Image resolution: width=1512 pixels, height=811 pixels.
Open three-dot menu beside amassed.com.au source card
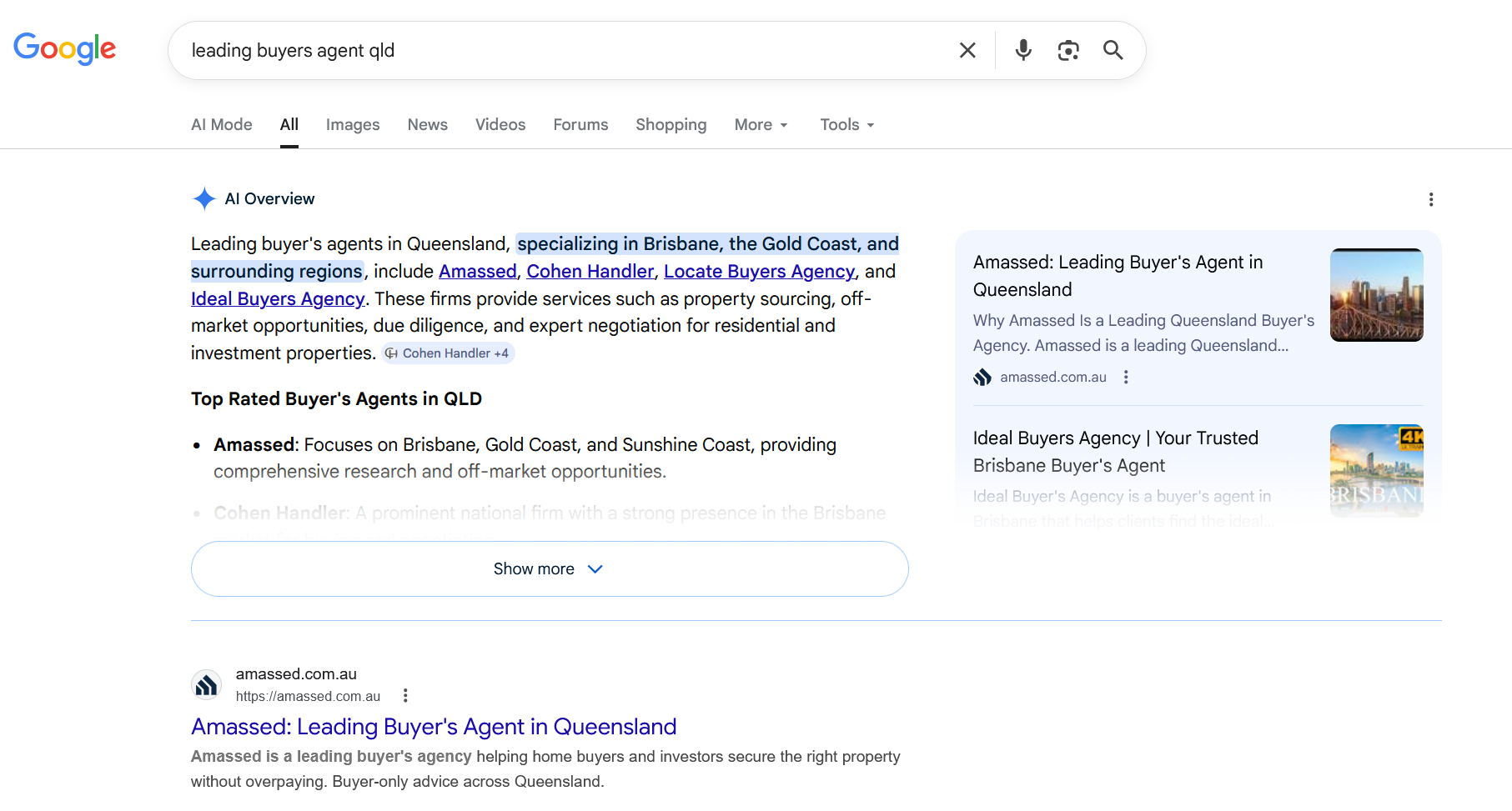point(1126,377)
